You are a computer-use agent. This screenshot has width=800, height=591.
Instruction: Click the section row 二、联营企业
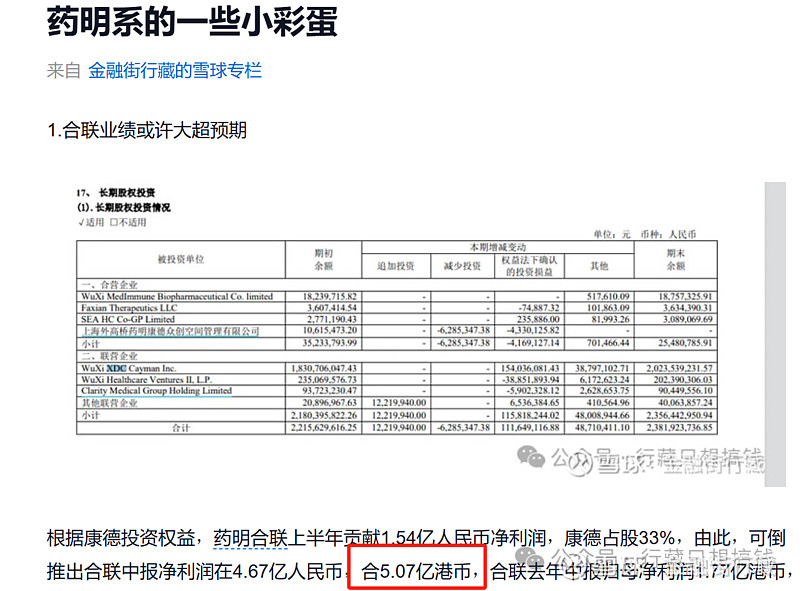[110, 356]
